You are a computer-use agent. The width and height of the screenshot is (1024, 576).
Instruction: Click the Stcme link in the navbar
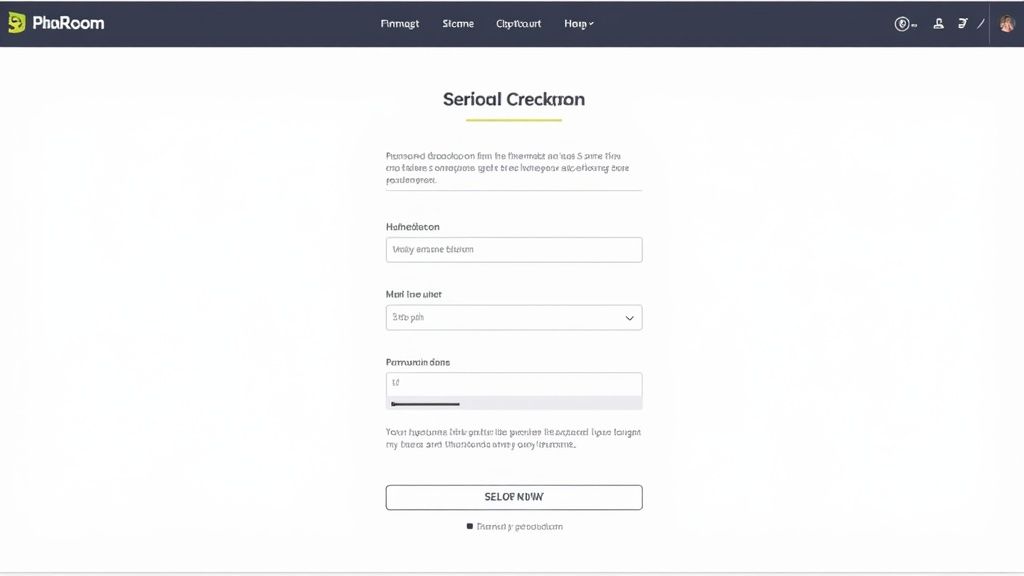tap(458, 23)
